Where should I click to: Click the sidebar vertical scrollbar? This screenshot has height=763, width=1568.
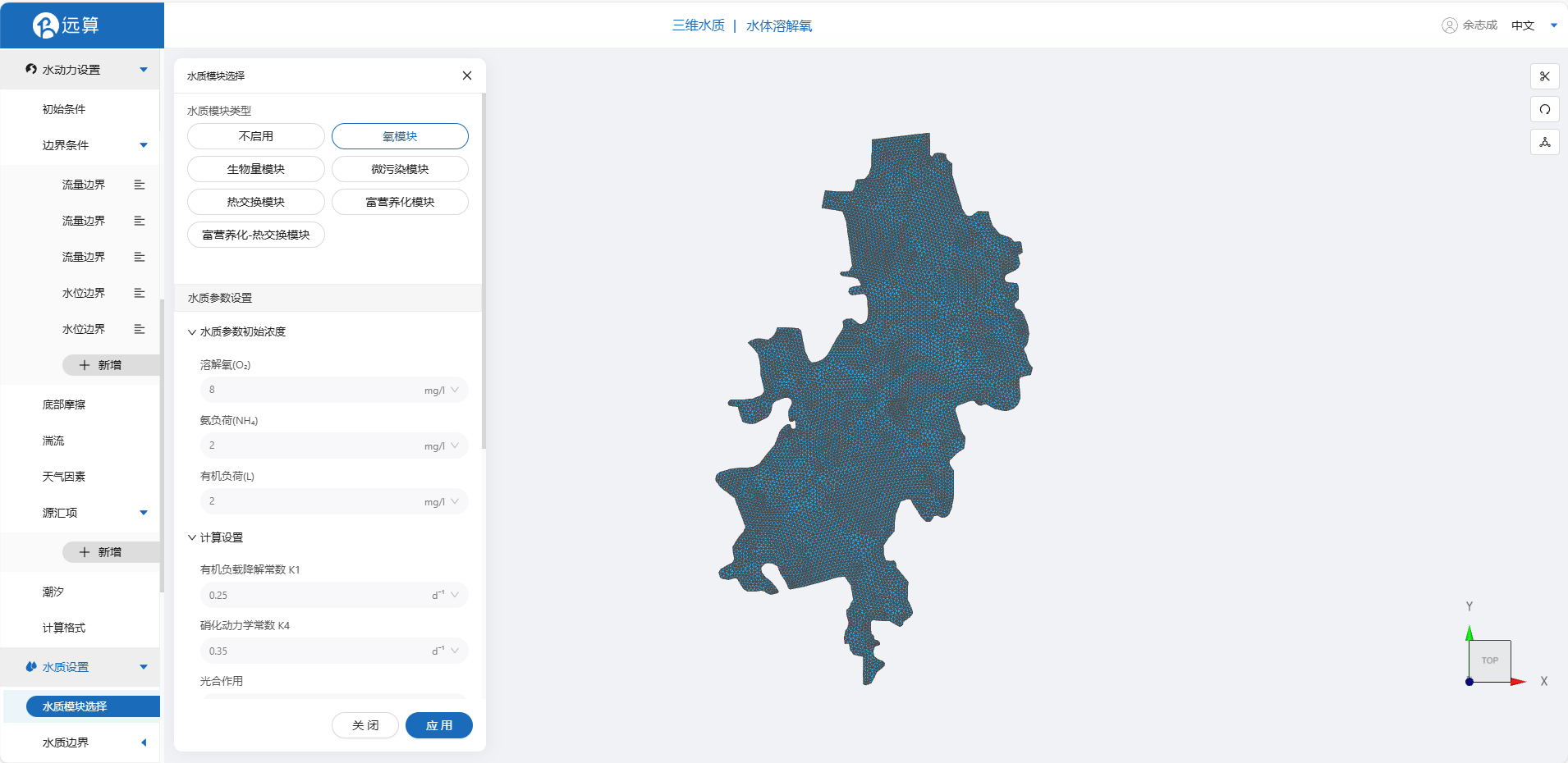[162, 445]
